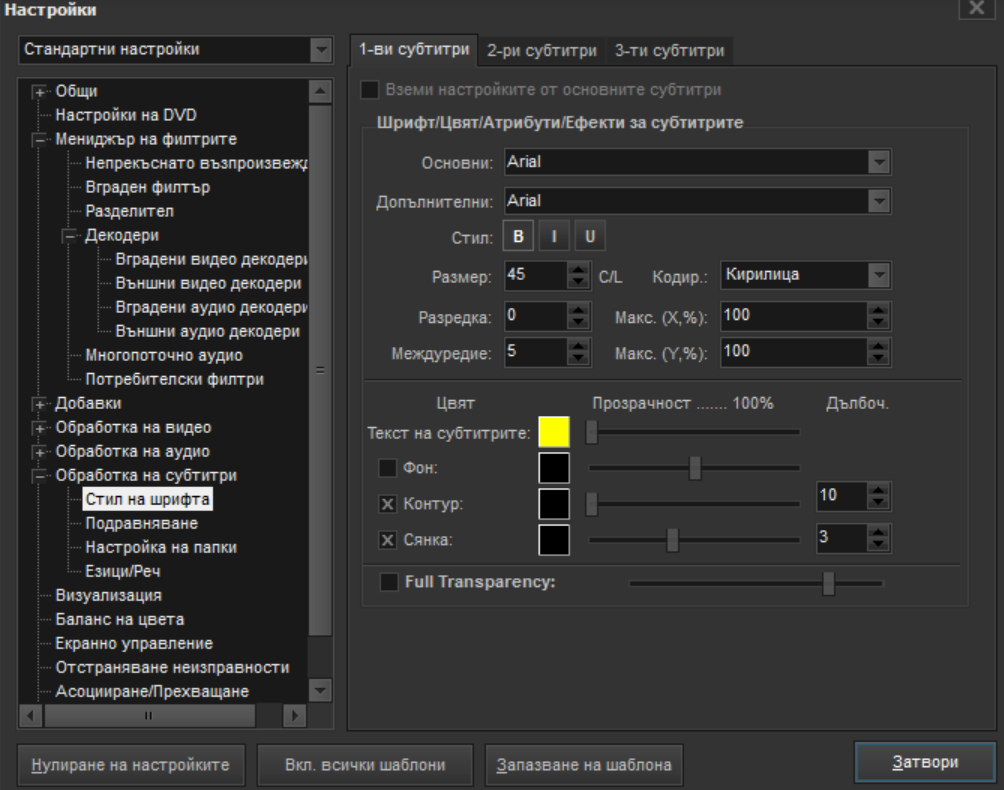Toggle the Bold style button
The height and width of the screenshot is (790, 1004).
point(518,237)
